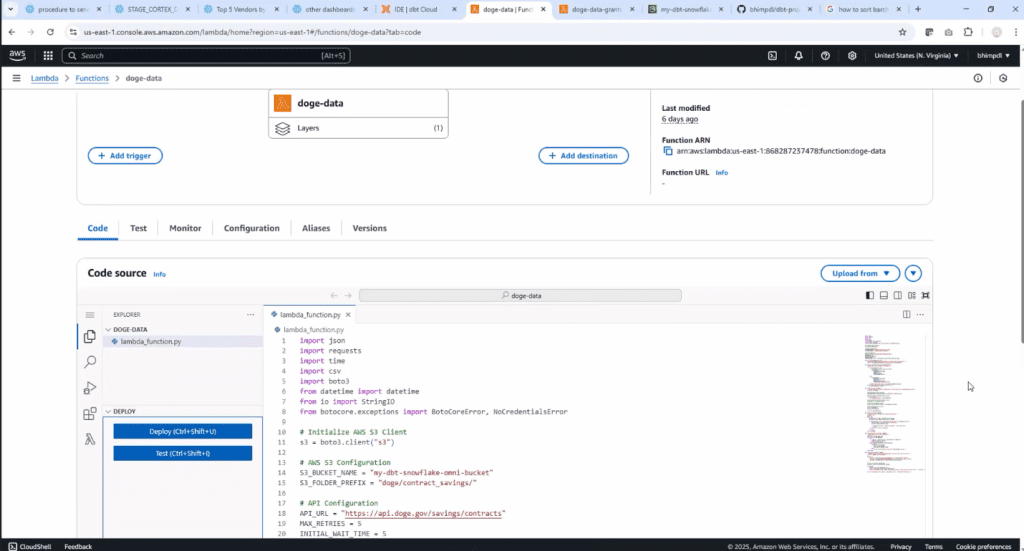This screenshot has height=551, width=1024.
Task: Open Run and Debug view icon
Action: point(90,388)
